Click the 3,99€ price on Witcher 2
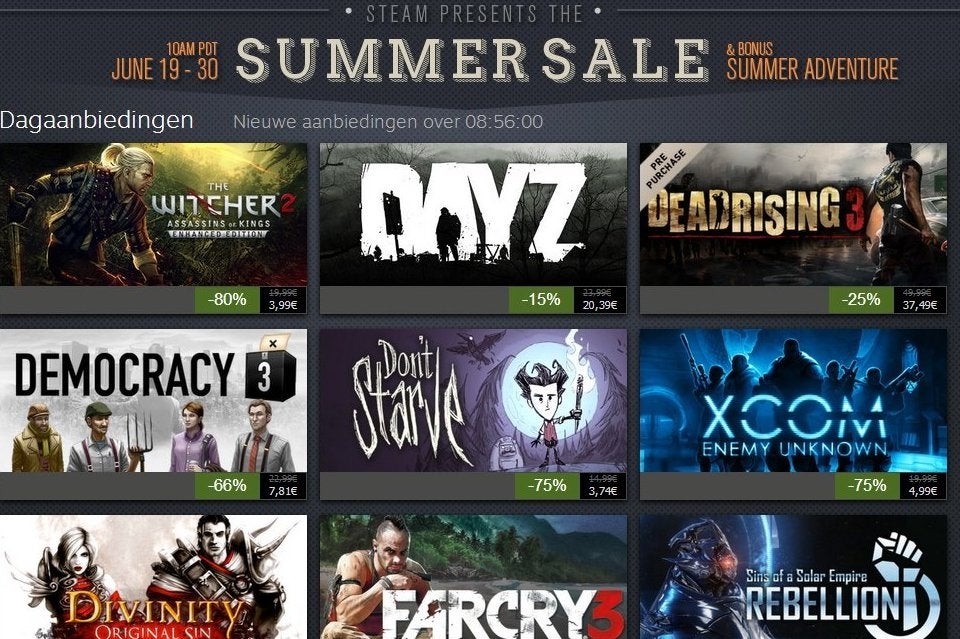The image size is (960, 639). (283, 305)
